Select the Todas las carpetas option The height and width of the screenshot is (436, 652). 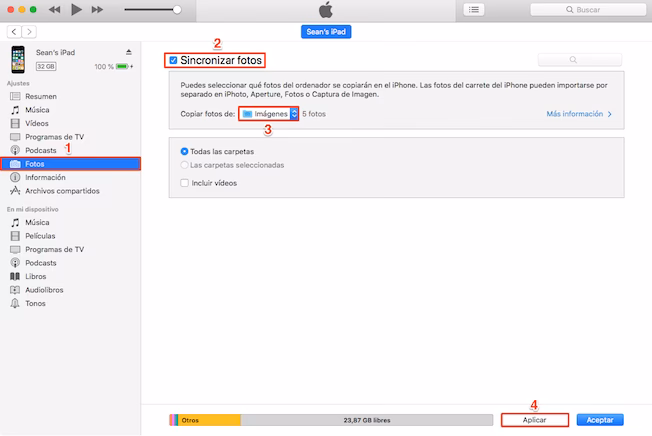coord(184,151)
